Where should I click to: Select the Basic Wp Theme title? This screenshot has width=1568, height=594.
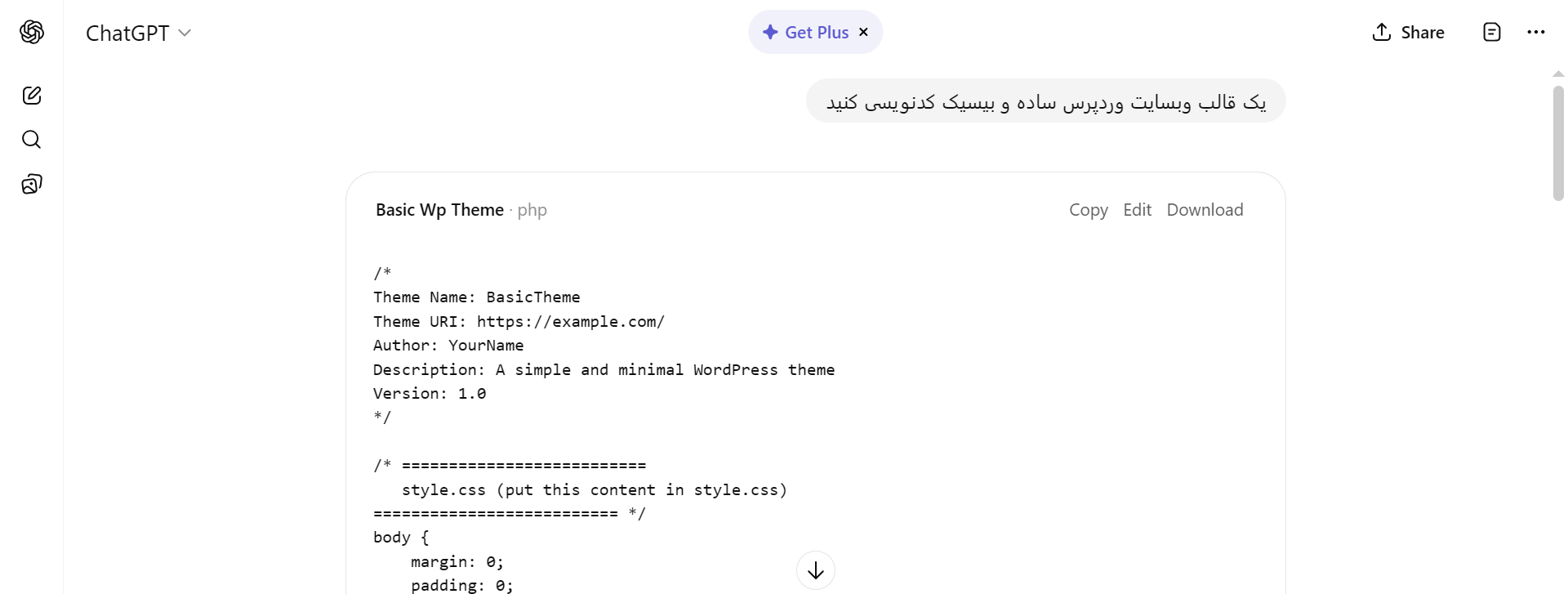[439, 209]
